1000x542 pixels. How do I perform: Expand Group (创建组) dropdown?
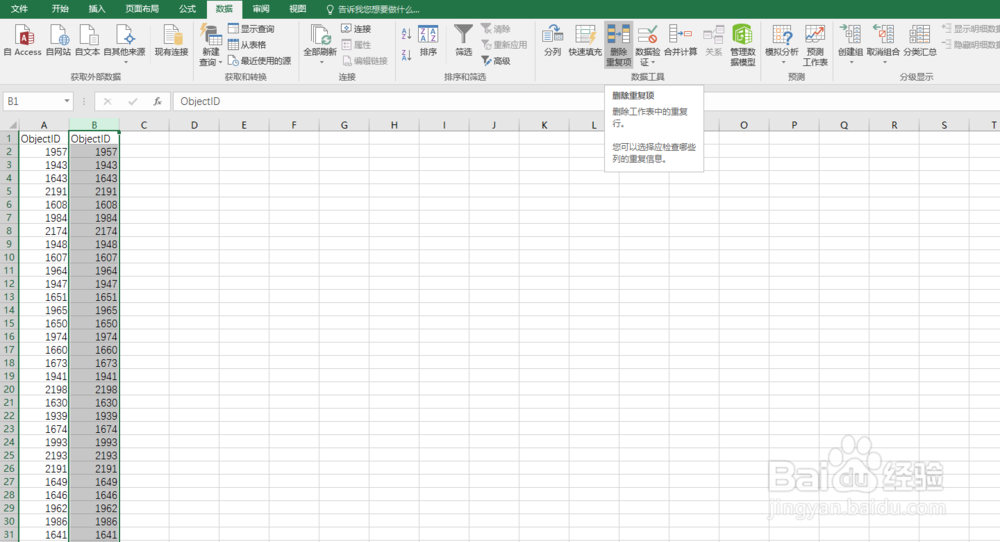pos(850,62)
